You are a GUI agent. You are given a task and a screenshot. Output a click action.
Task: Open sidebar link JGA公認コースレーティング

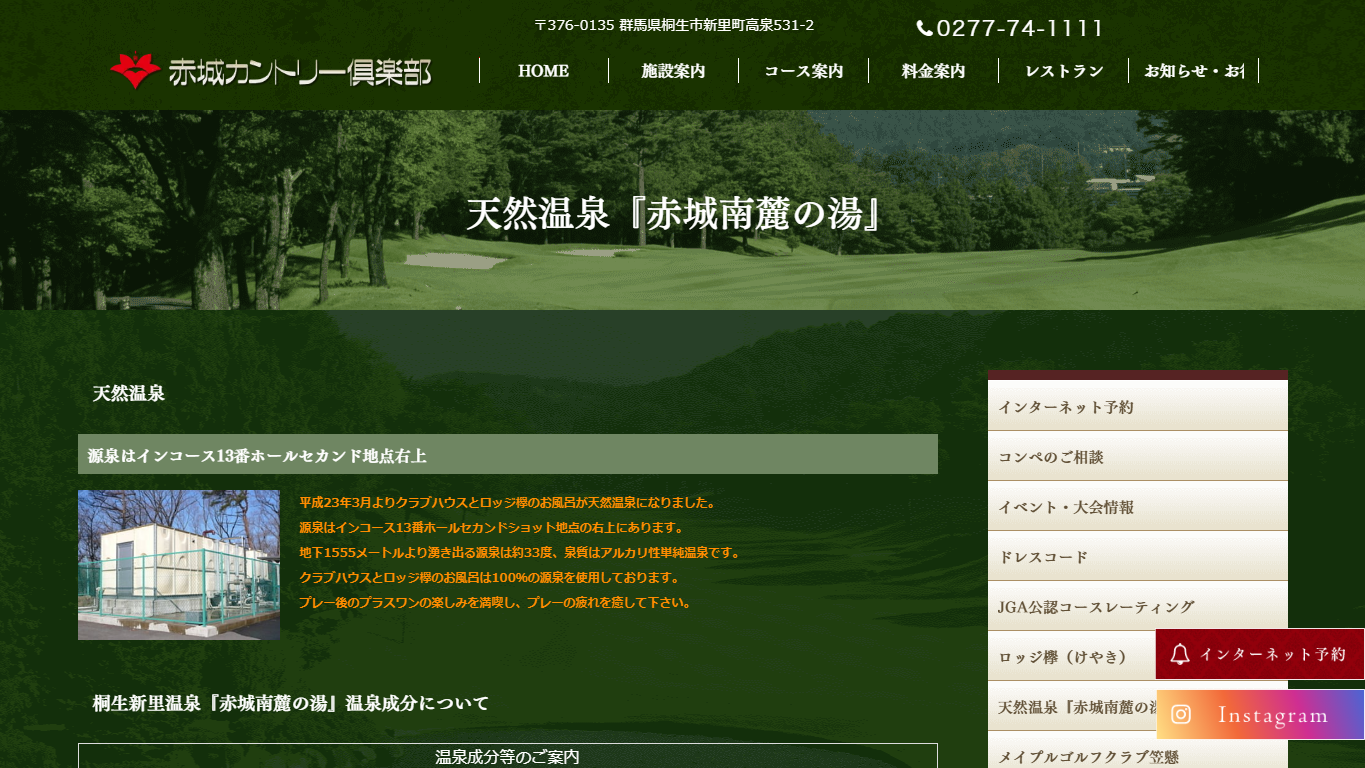coord(1138,606)
